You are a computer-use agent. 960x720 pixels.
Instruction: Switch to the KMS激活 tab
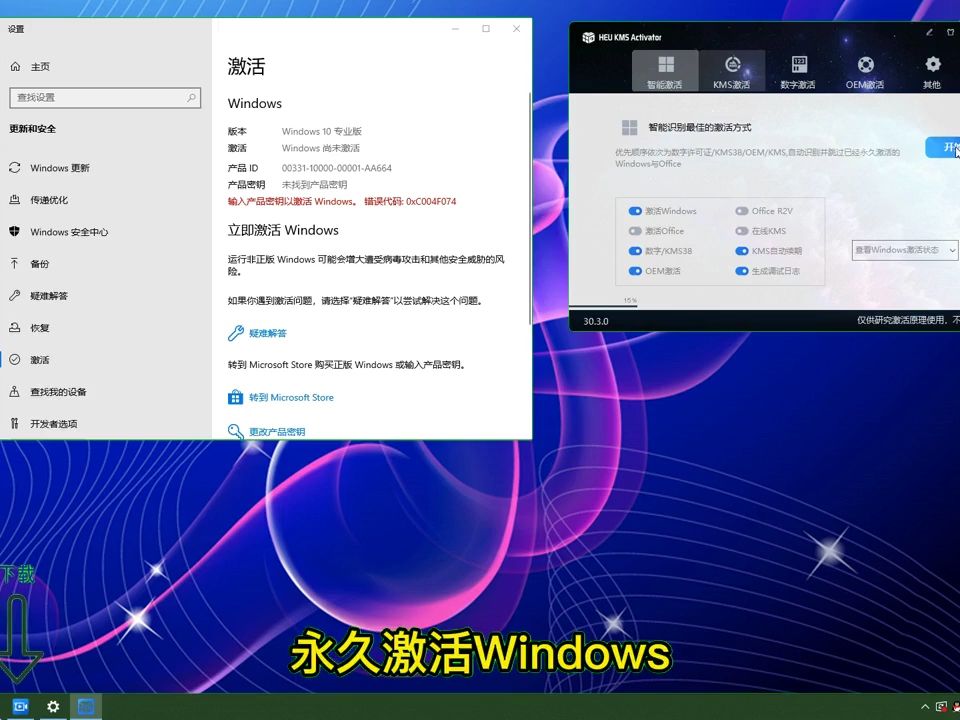click(x=732, y=71)
